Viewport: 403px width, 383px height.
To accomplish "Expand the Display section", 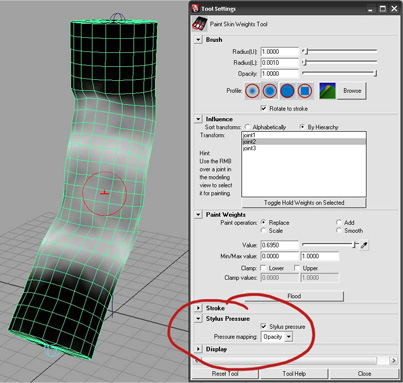I will tap(198, 349).
